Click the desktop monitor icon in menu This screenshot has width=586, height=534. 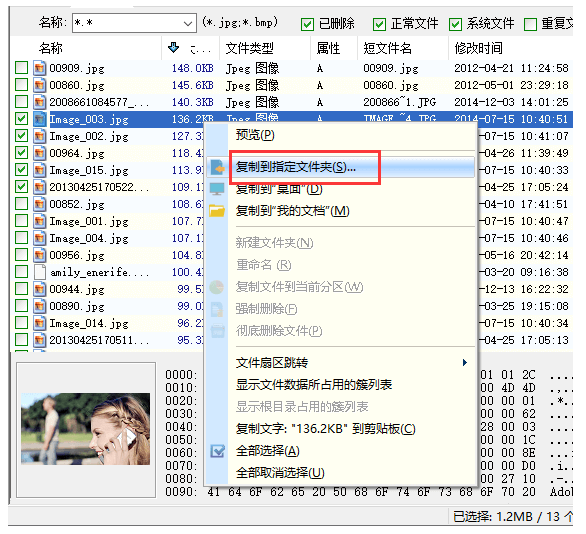pyautogui.click(x=217, y=189)
